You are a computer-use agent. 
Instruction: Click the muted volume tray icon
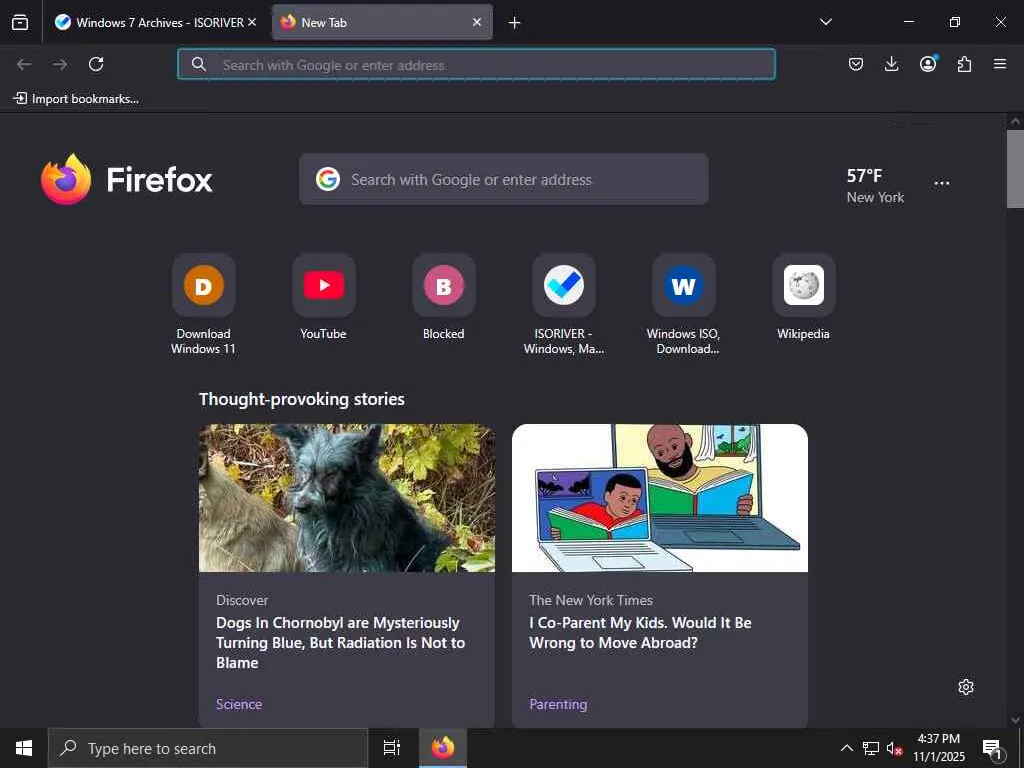pos(894,748)
